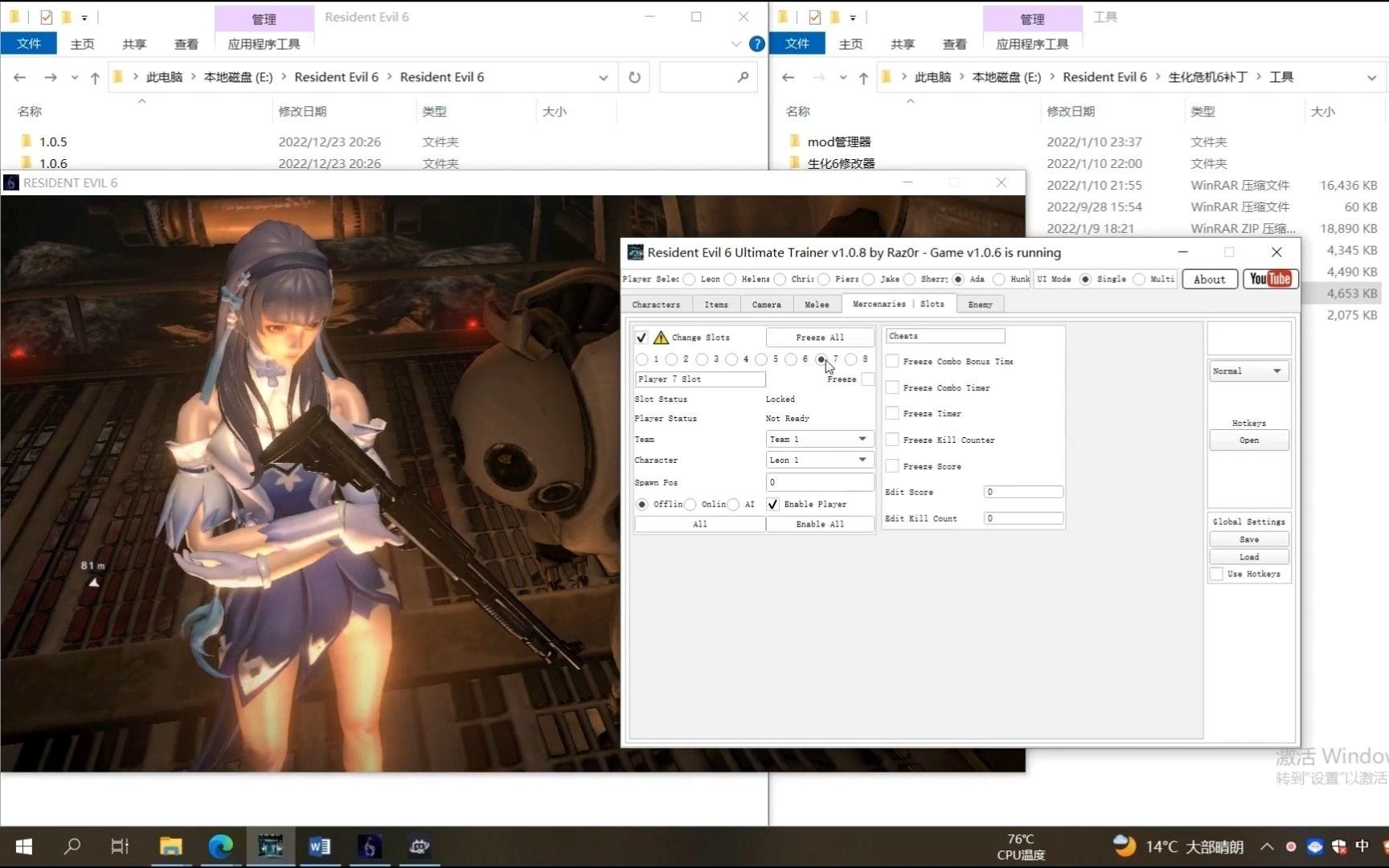The image size is (1389, 868).
Task: Open recent locations dropdown in the right Explorer
Action: click(843, 77)
